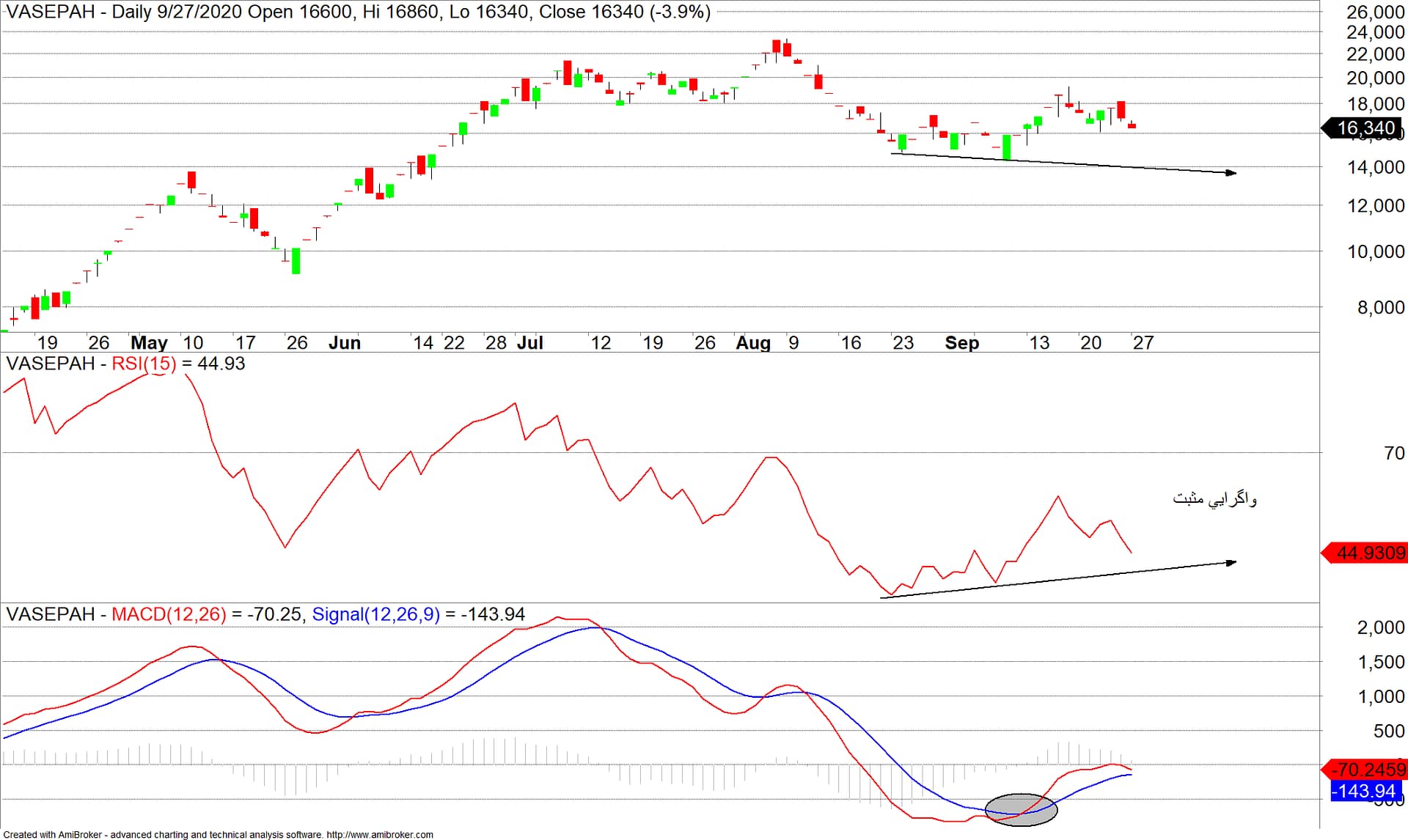The height and width of the screenshot is (840, 1408).
Task: Select the date label 17 on time axis
Action: coord(245,343)
